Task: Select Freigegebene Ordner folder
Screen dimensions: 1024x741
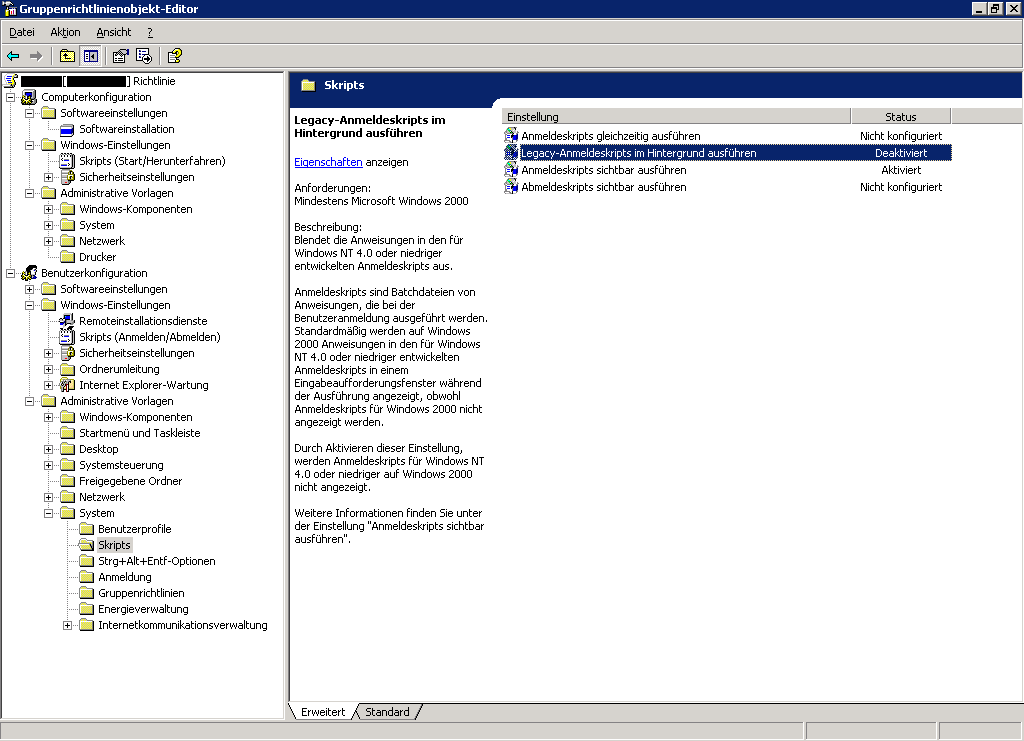Action: pos(131,481)
